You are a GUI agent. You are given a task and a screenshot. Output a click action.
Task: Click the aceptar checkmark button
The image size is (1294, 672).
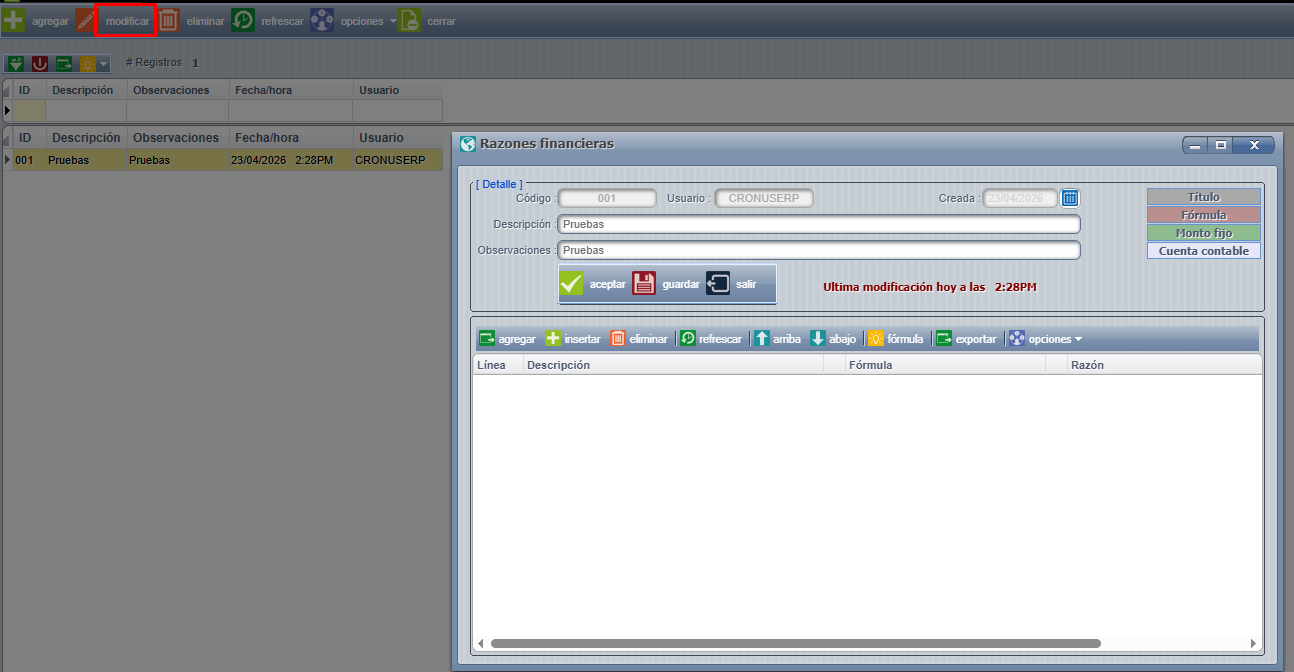[x=593, y=284]
